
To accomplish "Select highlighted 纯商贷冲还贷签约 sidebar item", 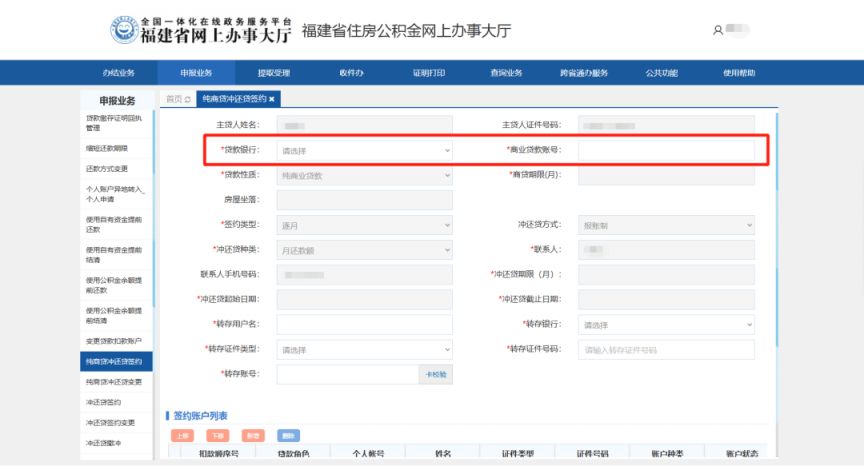I will (116, 361).
